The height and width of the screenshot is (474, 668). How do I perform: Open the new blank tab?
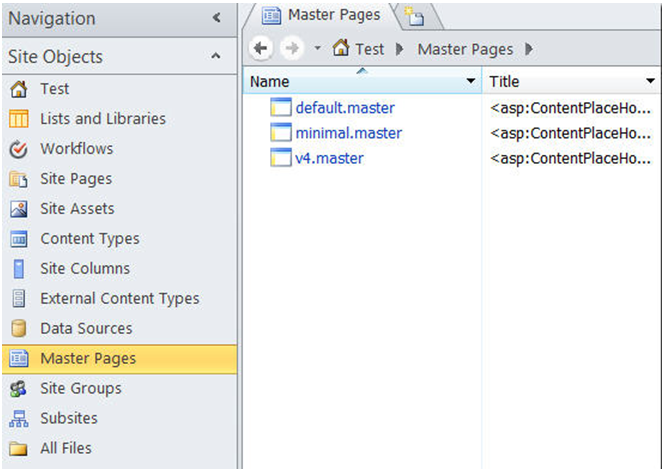pyautogui.click(x=415, y=17)
